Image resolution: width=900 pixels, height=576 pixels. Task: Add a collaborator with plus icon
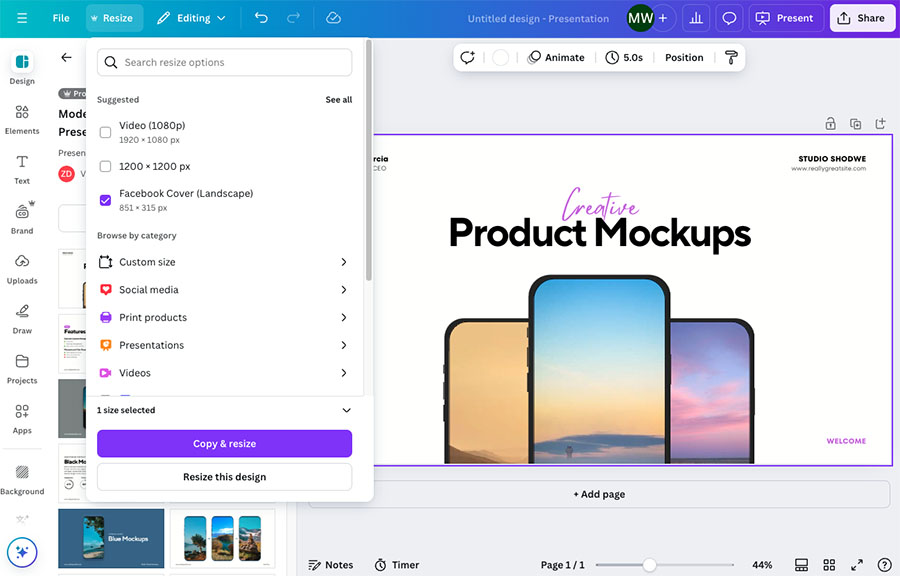coord(663,18)
